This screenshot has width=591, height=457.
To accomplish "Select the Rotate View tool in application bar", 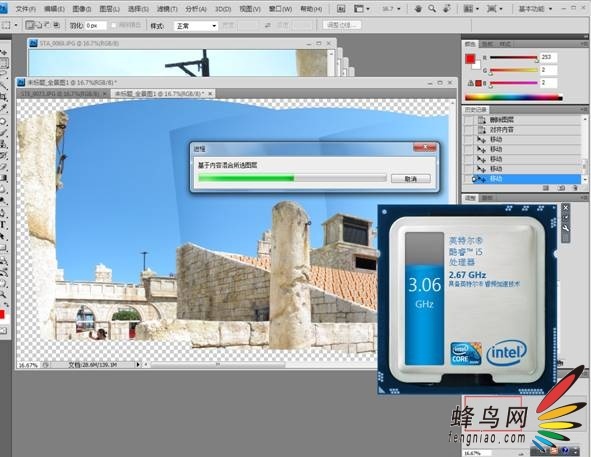I will point(447,8).
